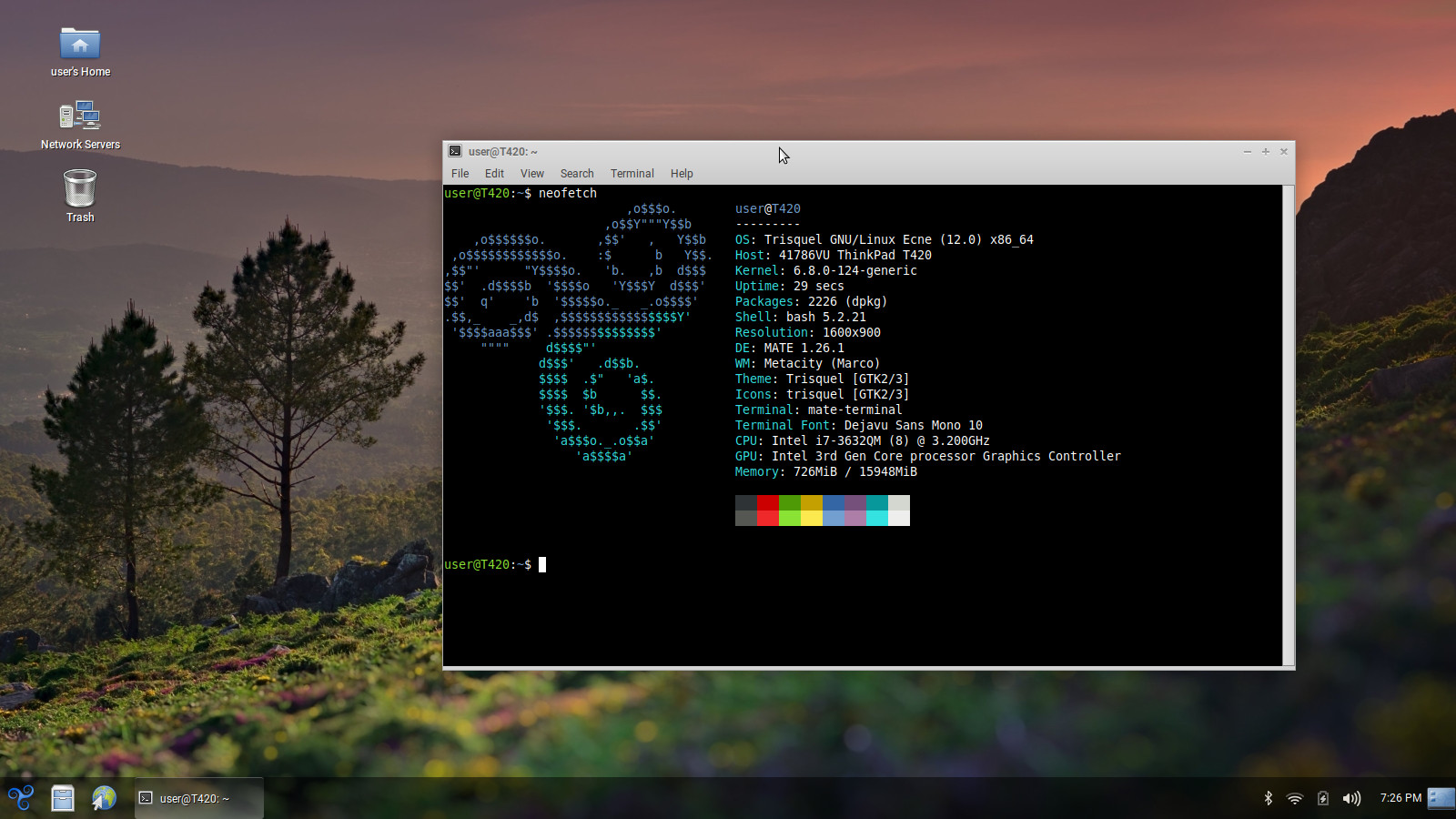Select the user@T420 terminal taskbar button
The width and height of the screenshot is (1456, 819).
click(199, 798)
